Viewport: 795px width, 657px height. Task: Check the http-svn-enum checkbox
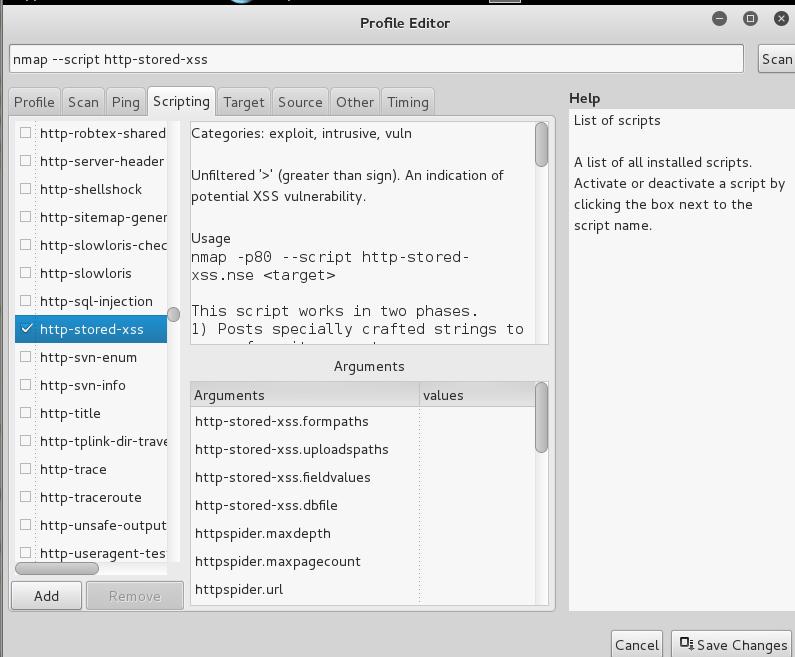coord(25,357)
